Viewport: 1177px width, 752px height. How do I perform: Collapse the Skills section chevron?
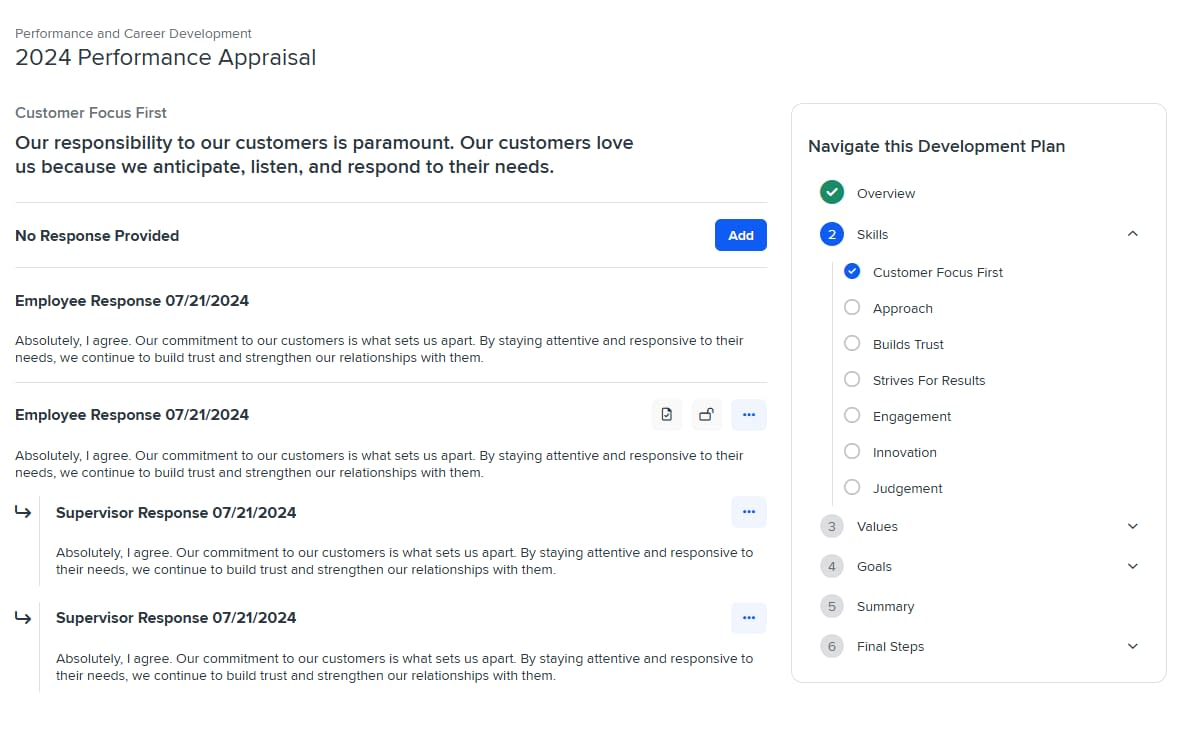[1132, 234]
